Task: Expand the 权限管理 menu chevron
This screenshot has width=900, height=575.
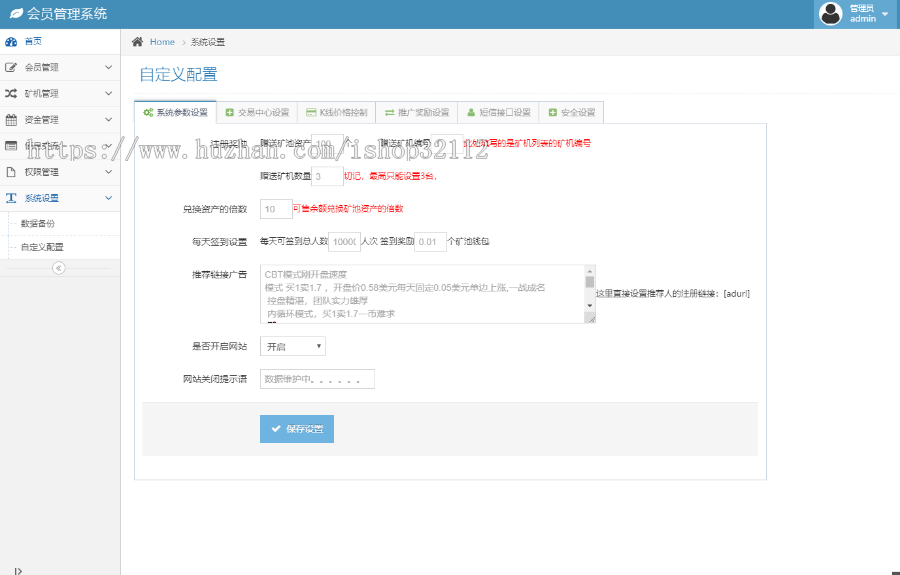Action: [x=108, y=172]
